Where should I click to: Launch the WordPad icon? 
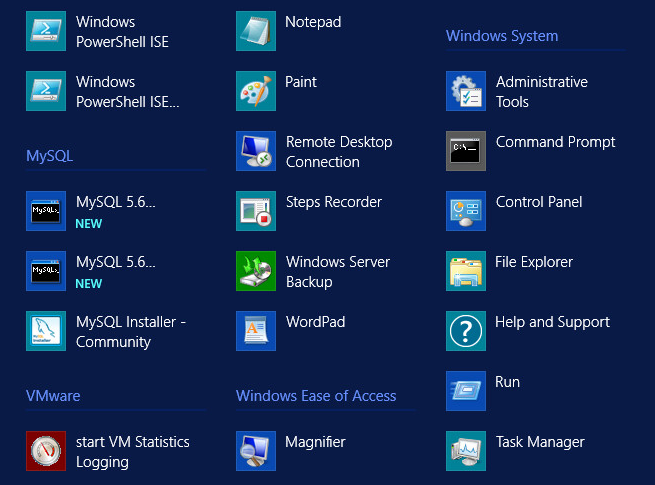pos(256,331)
